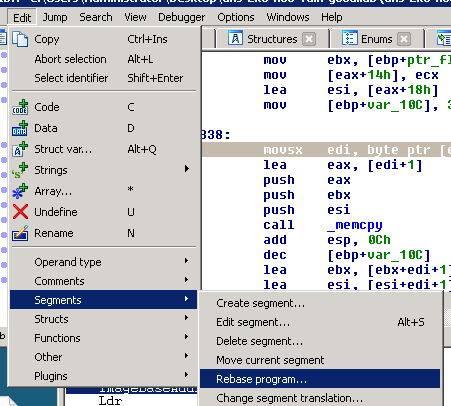Image resolution: width=451 pixels, height=406 pixels.
Task: Click the Struct var icon
Action: [x=20, y=149]
